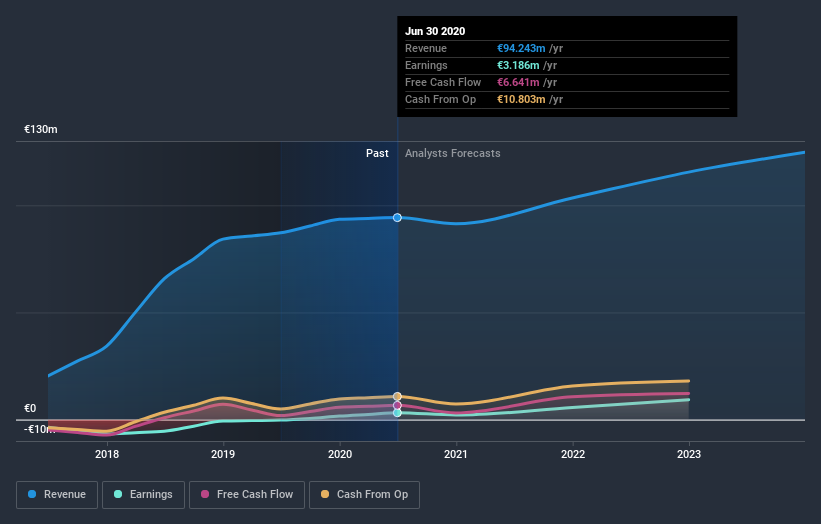821x524 pixels.
Task: Click the 2023 x-axis label
Action: [689, 454]
